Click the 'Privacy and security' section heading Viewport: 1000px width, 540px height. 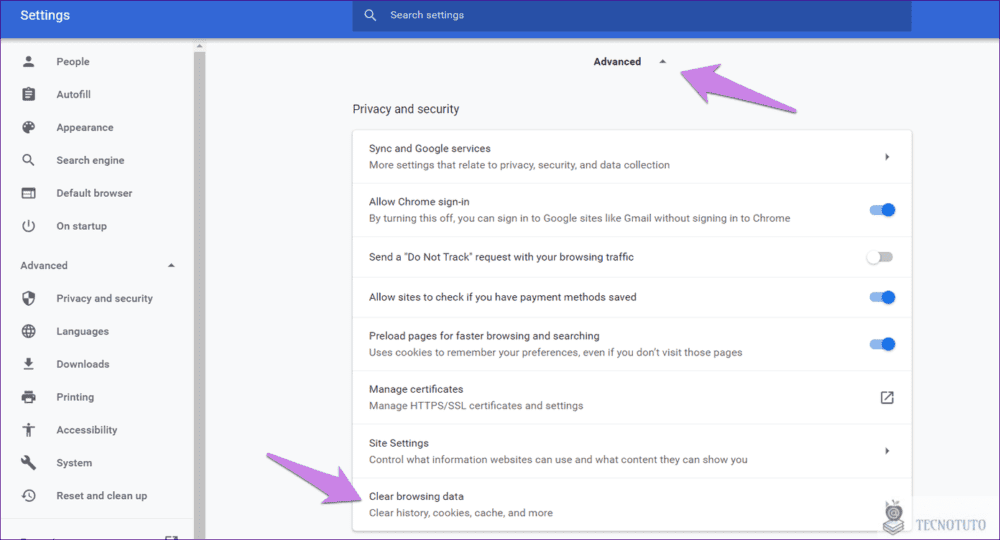tap(406, 109)
